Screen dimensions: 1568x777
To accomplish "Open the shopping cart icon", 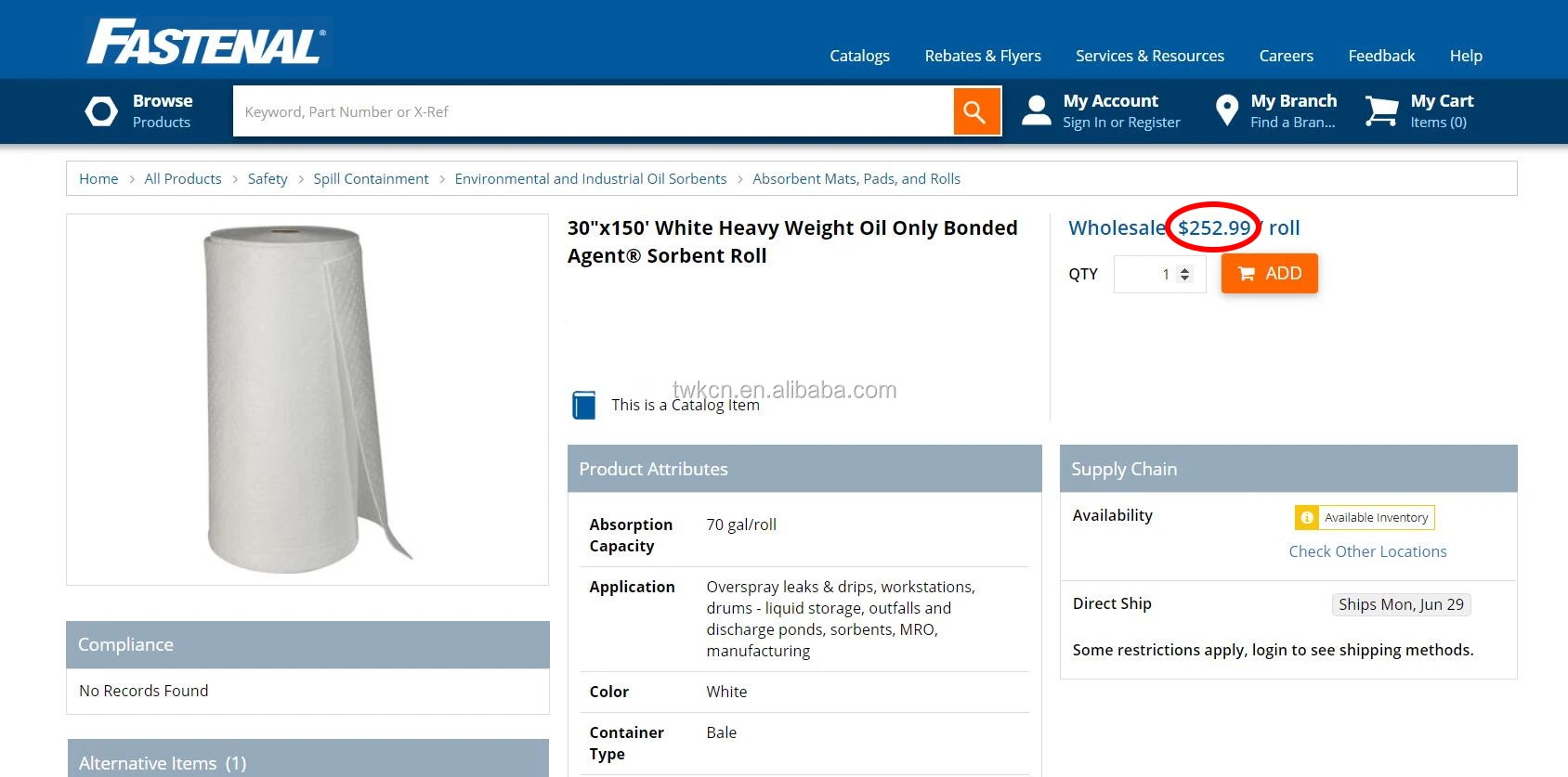I will coord(1381,110).
